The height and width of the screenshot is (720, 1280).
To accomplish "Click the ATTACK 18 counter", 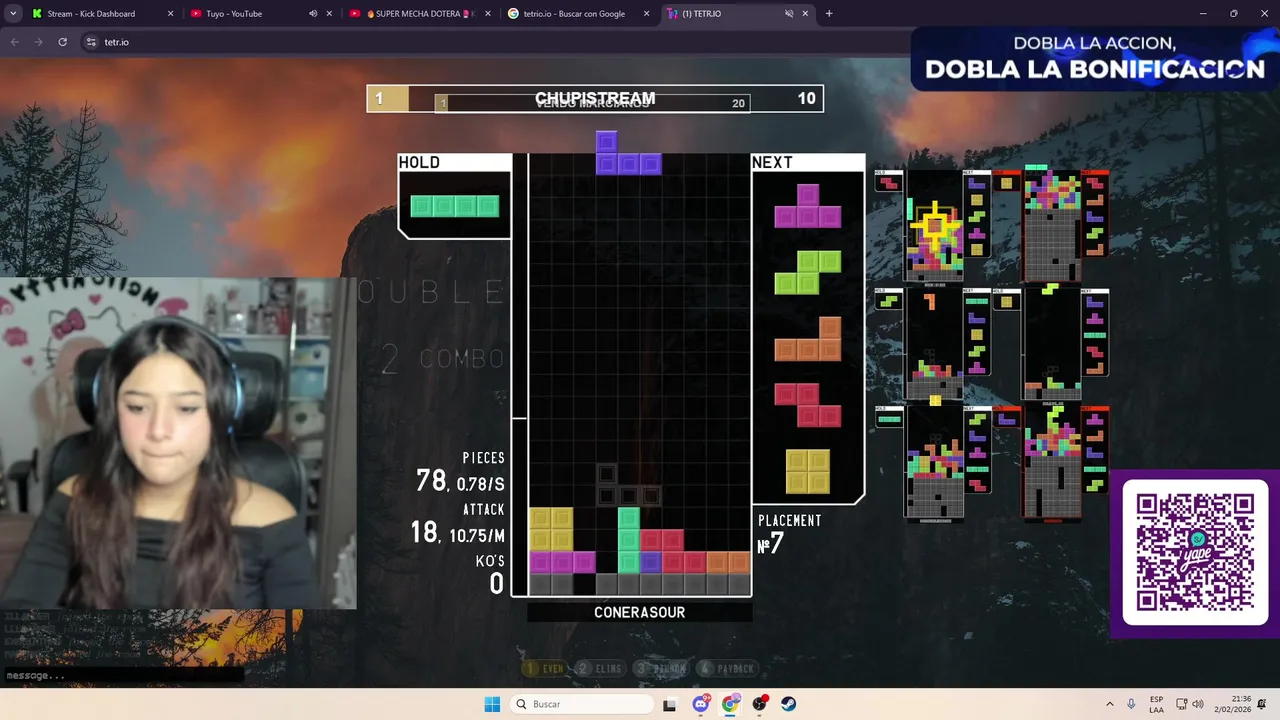I will click(x=457, y=525).
